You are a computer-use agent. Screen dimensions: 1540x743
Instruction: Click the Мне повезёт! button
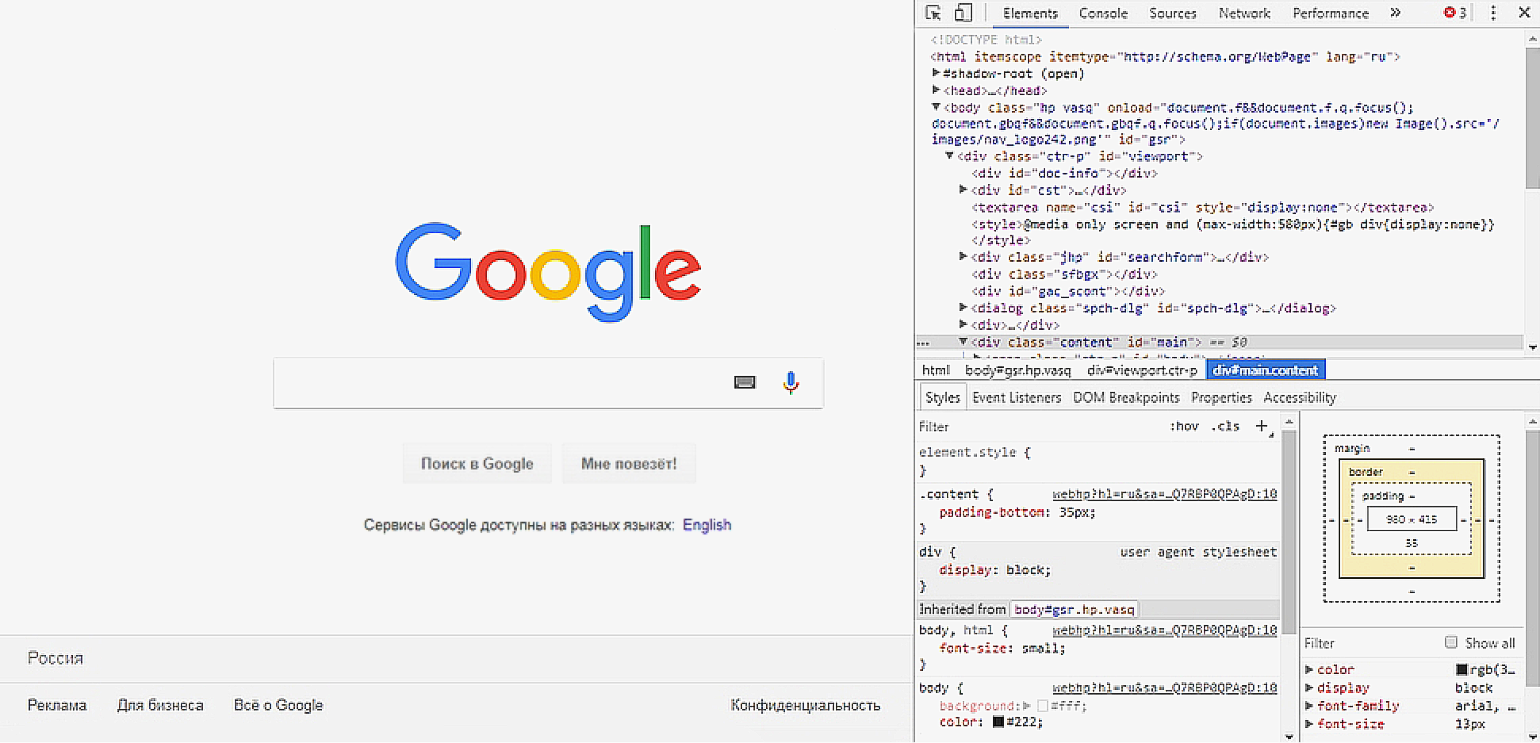(x=629, y=464)
